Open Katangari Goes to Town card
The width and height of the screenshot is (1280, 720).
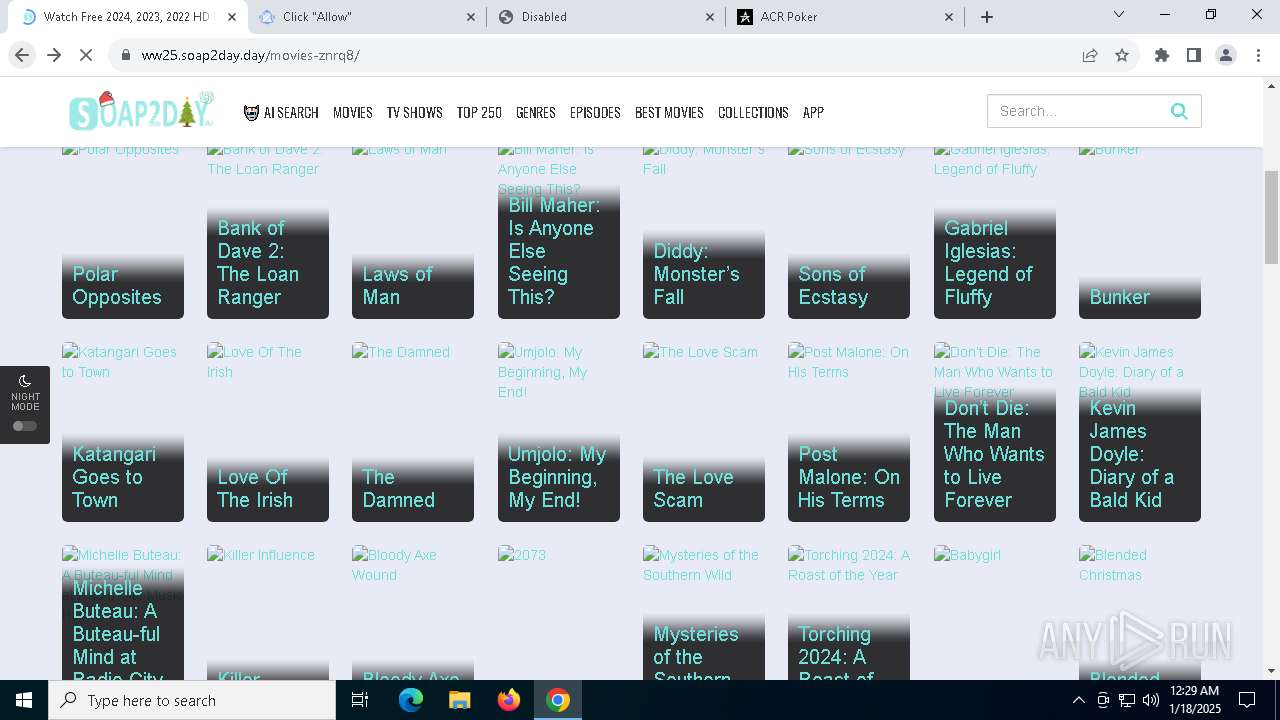click(x=123, y=432)
